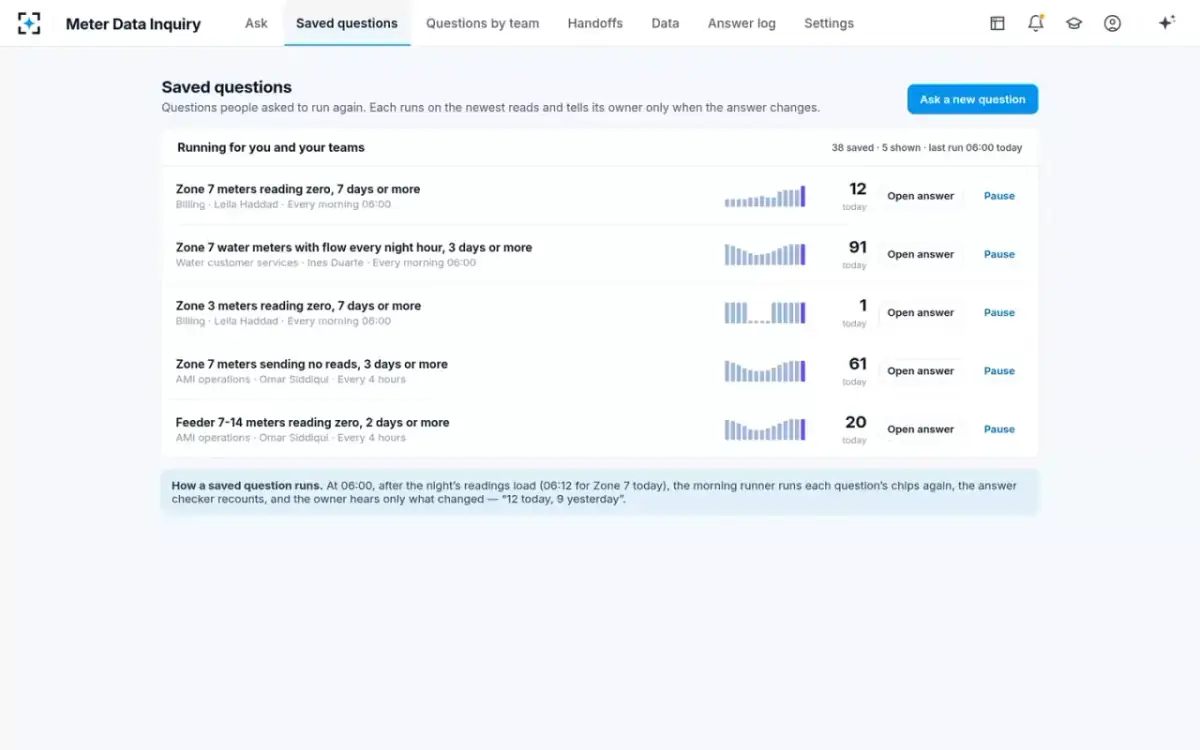
Task: Click title "Zone 7 meters sending no reads, 3 days or more"
Action: pos(312,364)
